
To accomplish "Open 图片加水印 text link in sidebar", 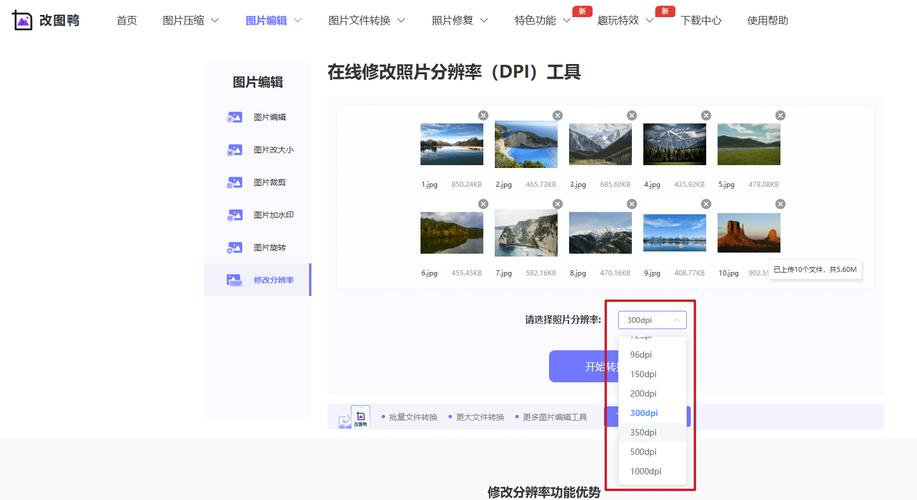I will pyautogui.click(x=274, y=215).
